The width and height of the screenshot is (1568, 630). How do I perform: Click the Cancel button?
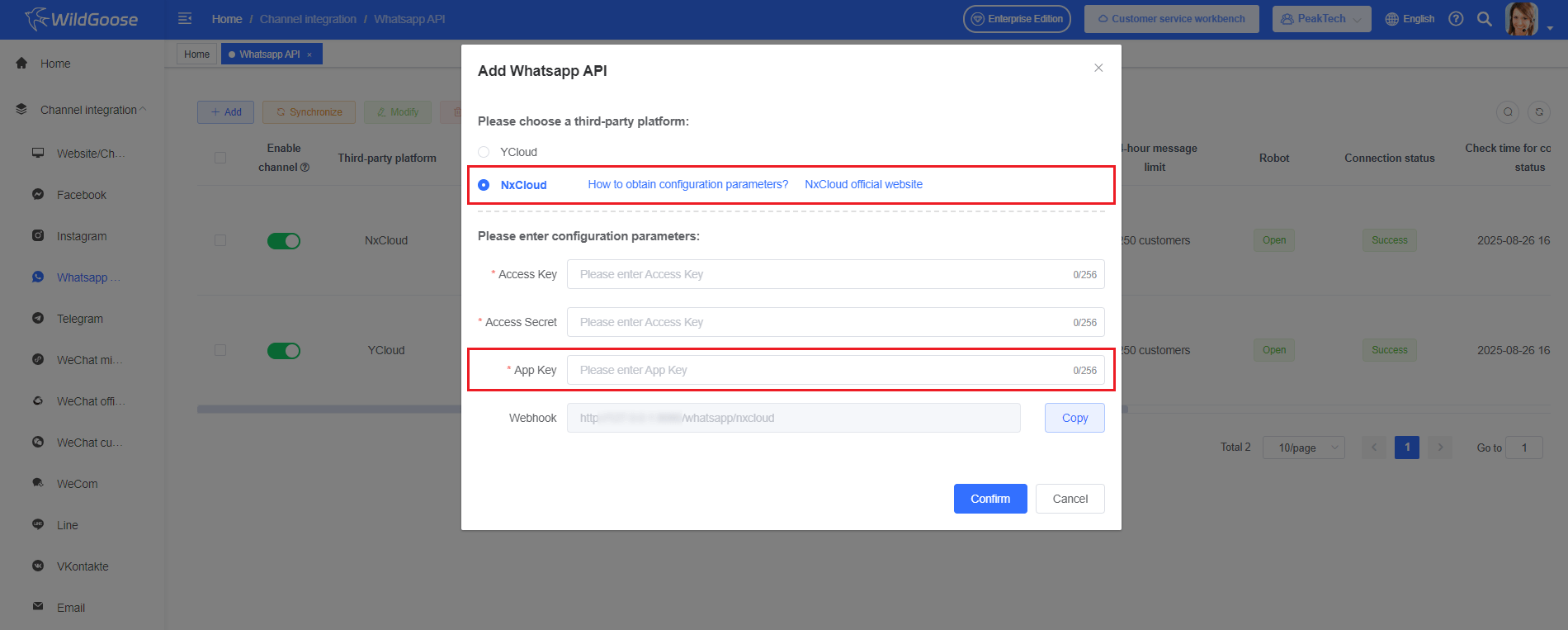(x=1070, y=499)
